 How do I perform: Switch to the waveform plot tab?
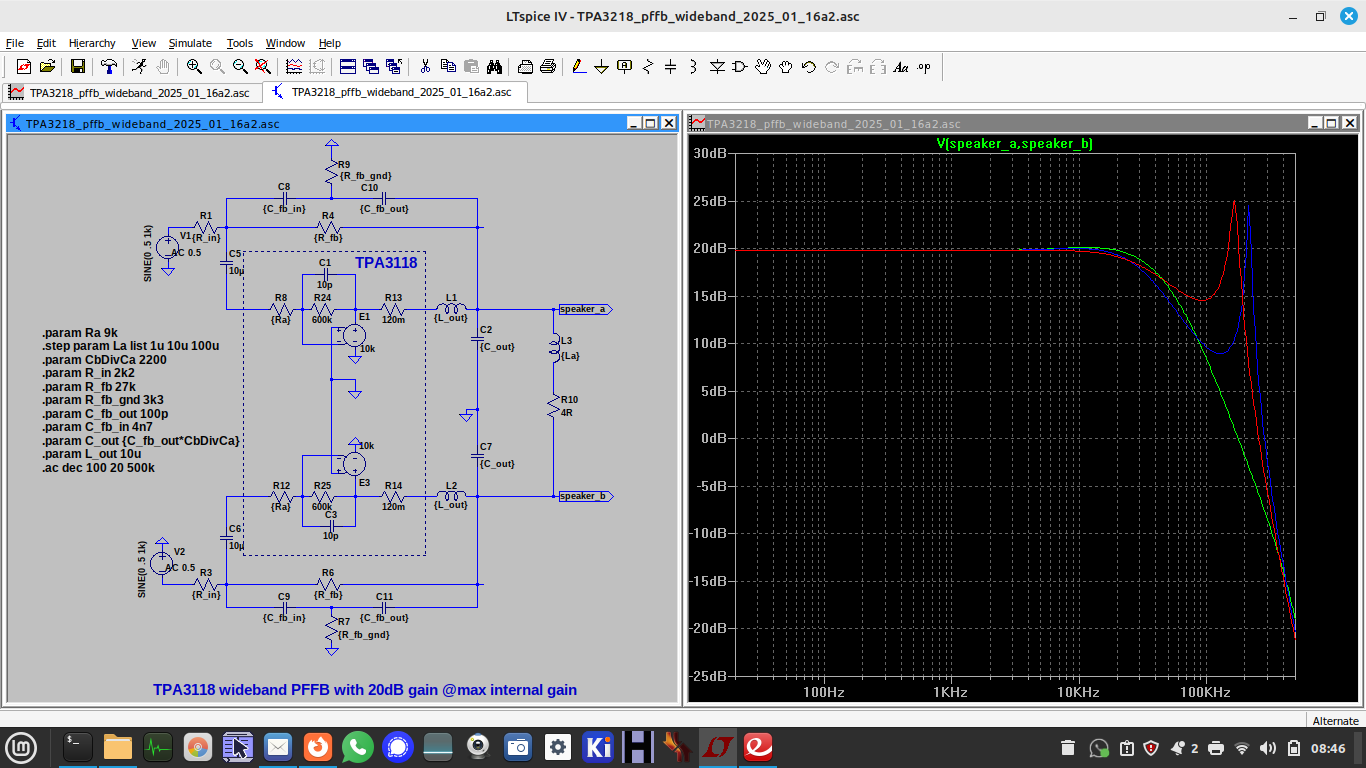coord(130,92)
